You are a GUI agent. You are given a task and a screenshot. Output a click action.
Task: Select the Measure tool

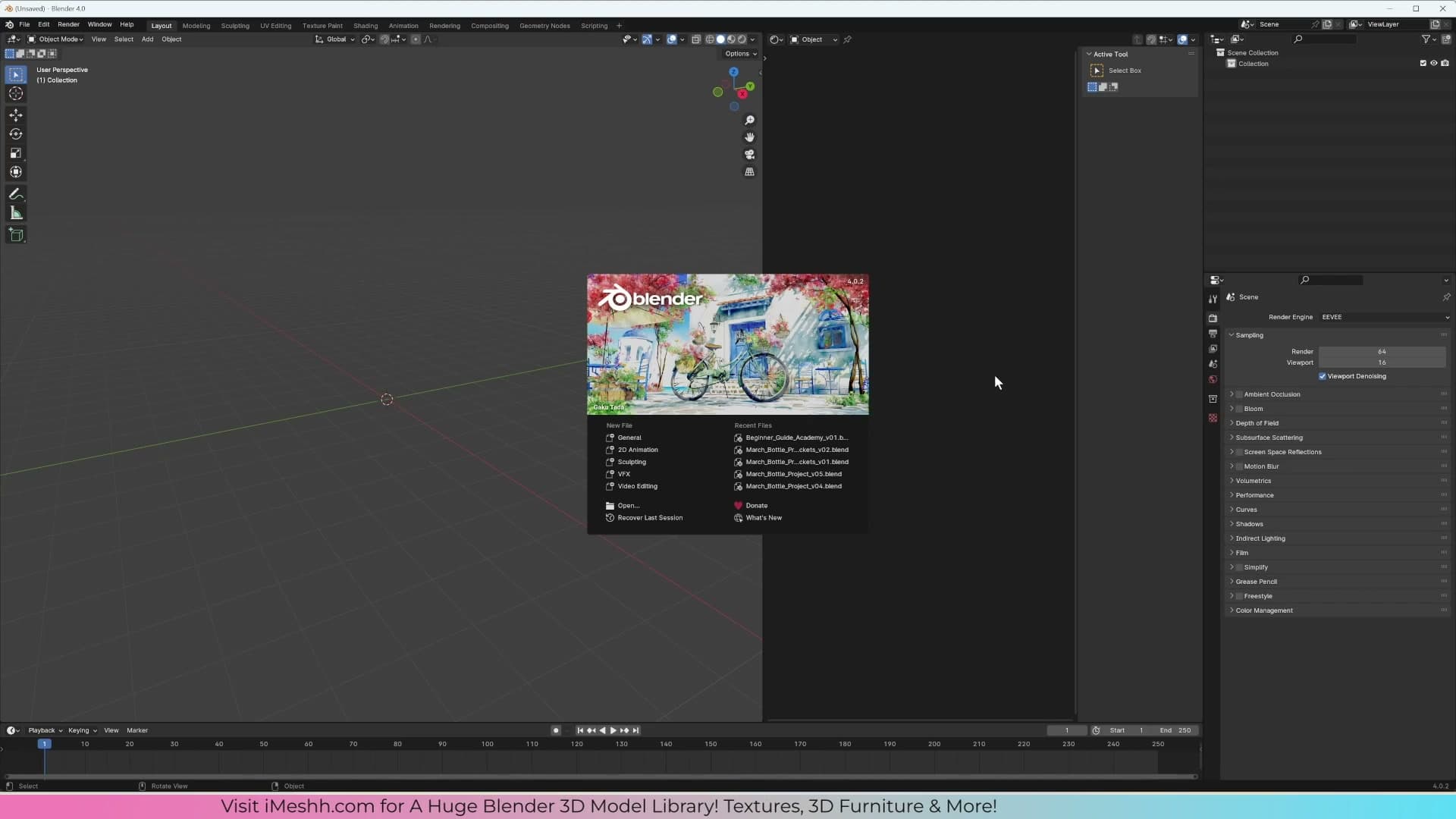click(x=16, y=213)
